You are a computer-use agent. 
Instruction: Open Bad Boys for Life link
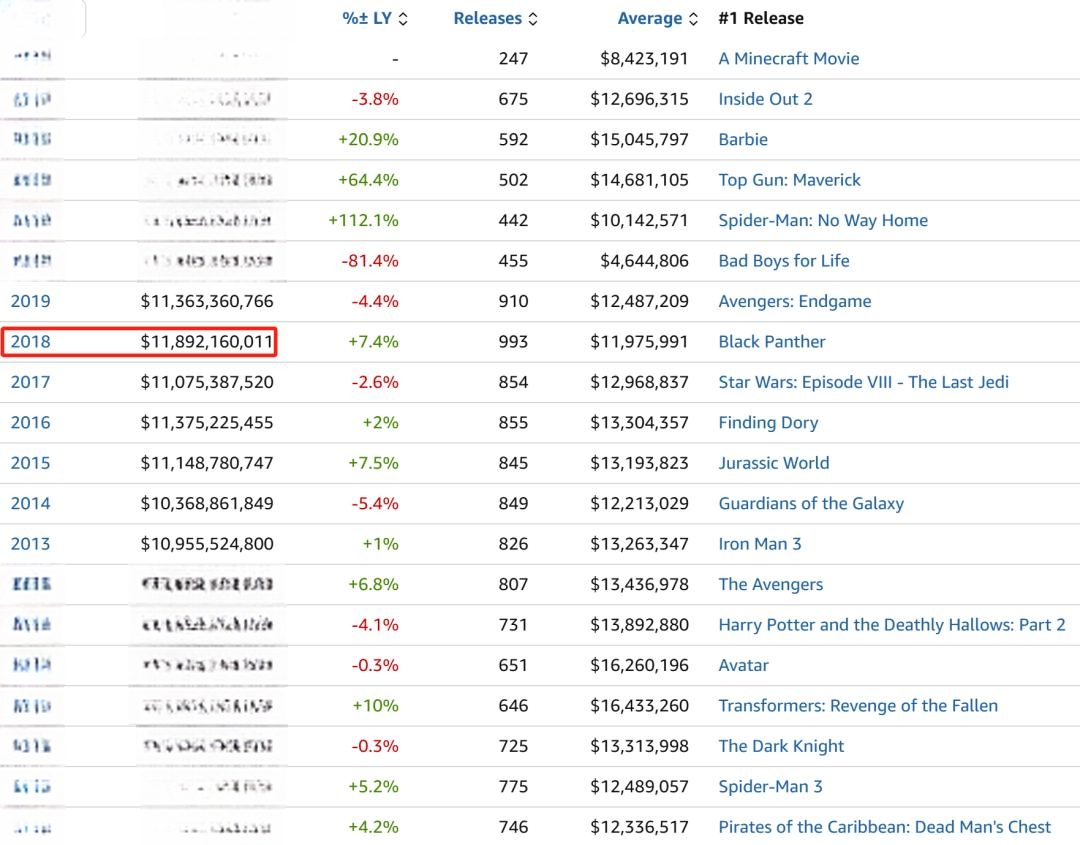(x=784, y=261)
